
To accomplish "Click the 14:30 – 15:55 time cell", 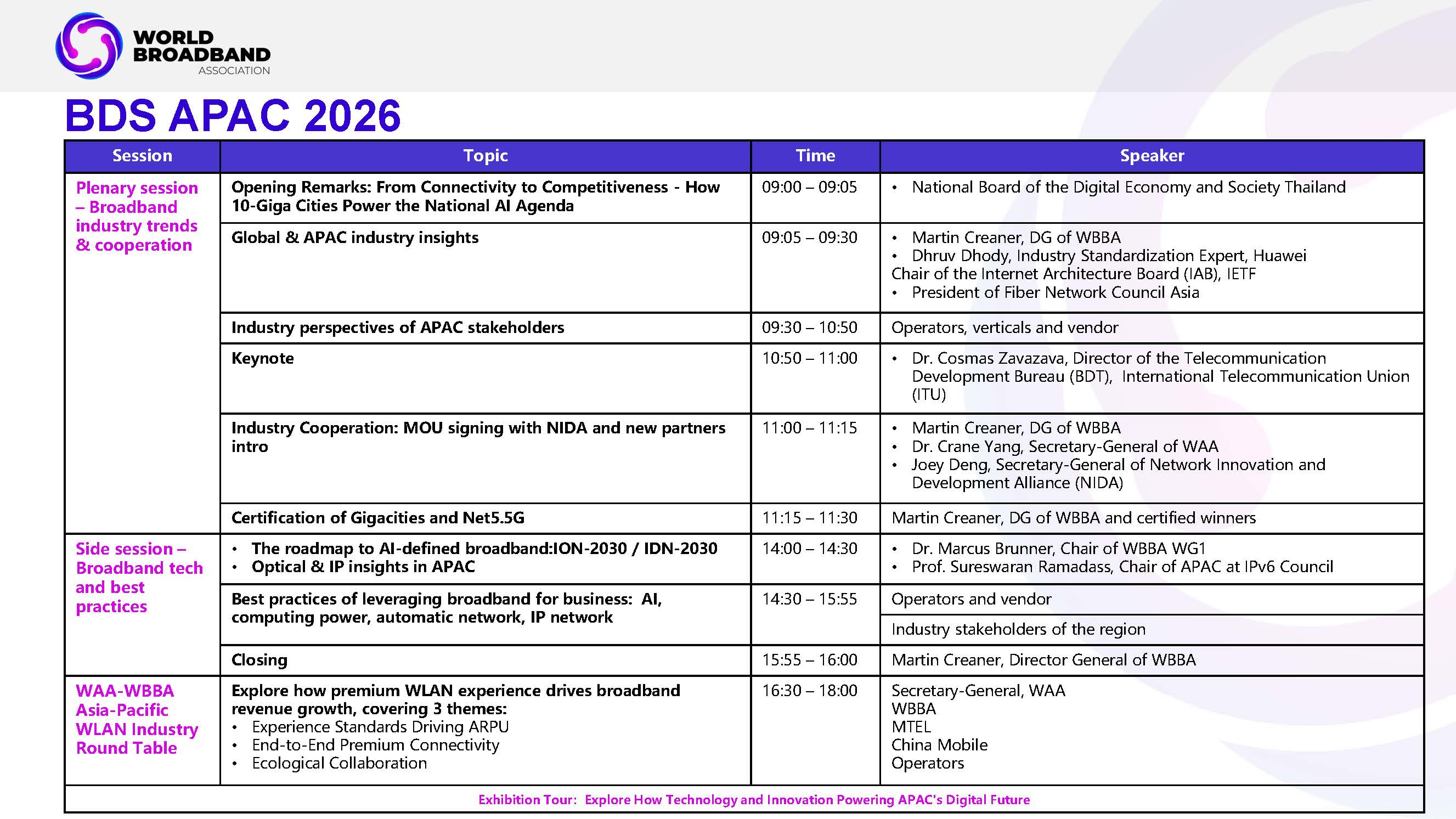I will 815,614.
